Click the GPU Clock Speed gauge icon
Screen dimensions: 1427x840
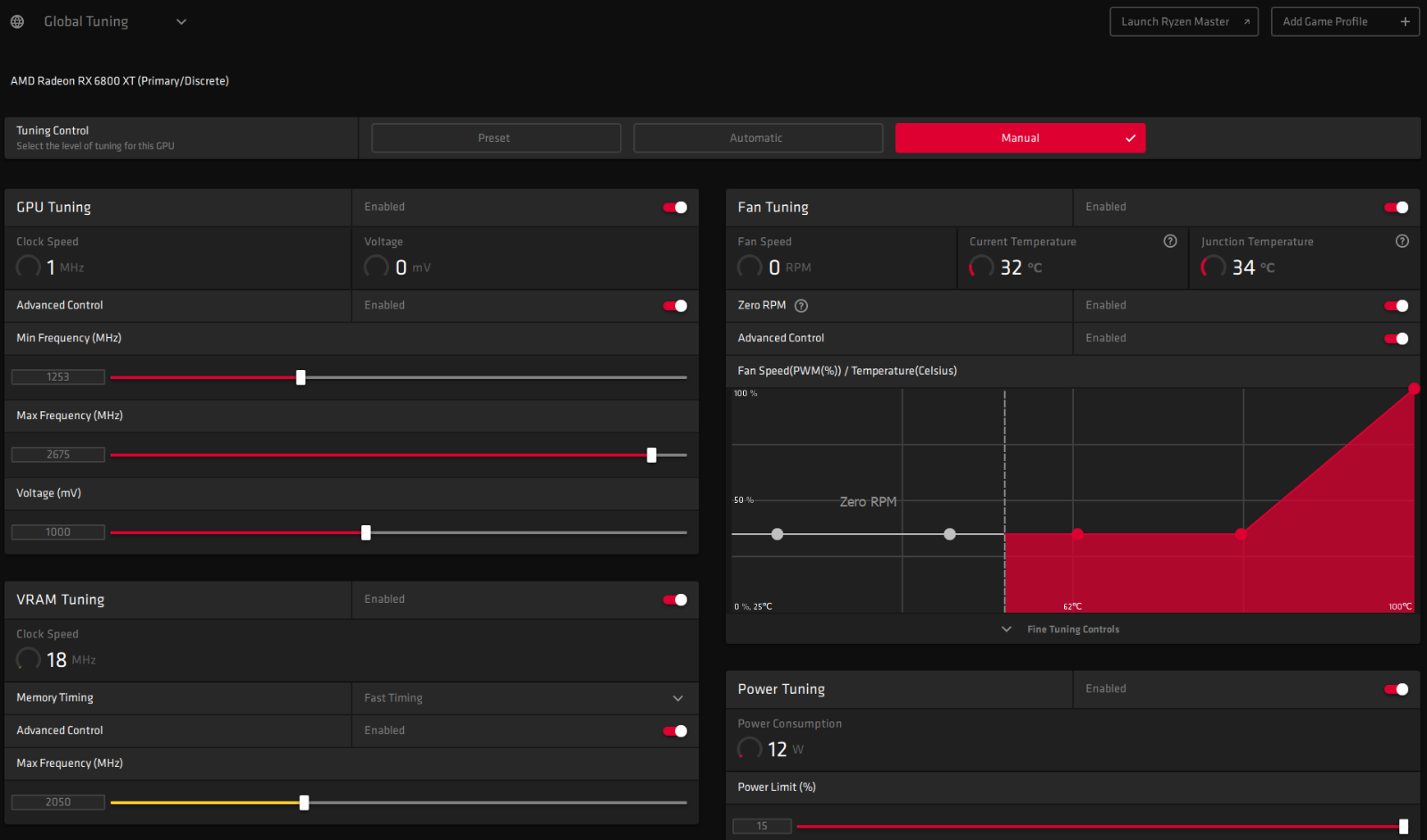(x=29, y=267)
